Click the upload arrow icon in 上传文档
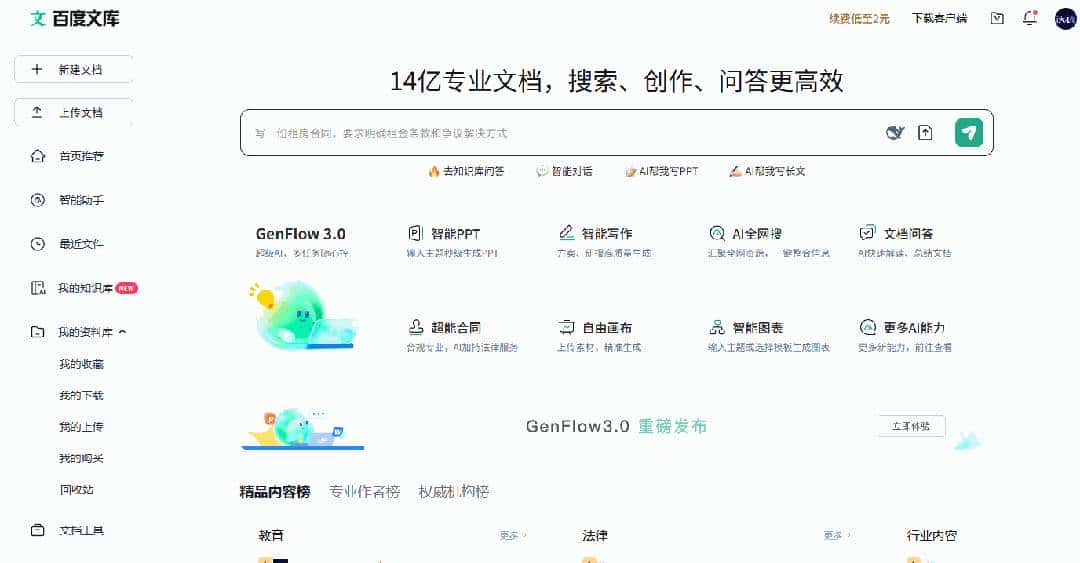 [x=37, y=112]
